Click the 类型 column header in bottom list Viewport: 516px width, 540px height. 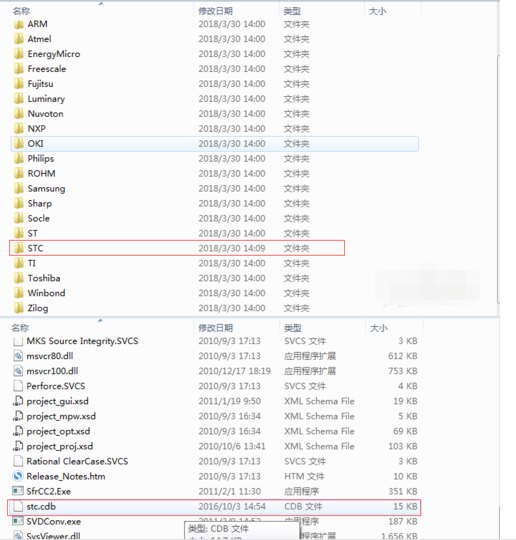coord(293,328)
